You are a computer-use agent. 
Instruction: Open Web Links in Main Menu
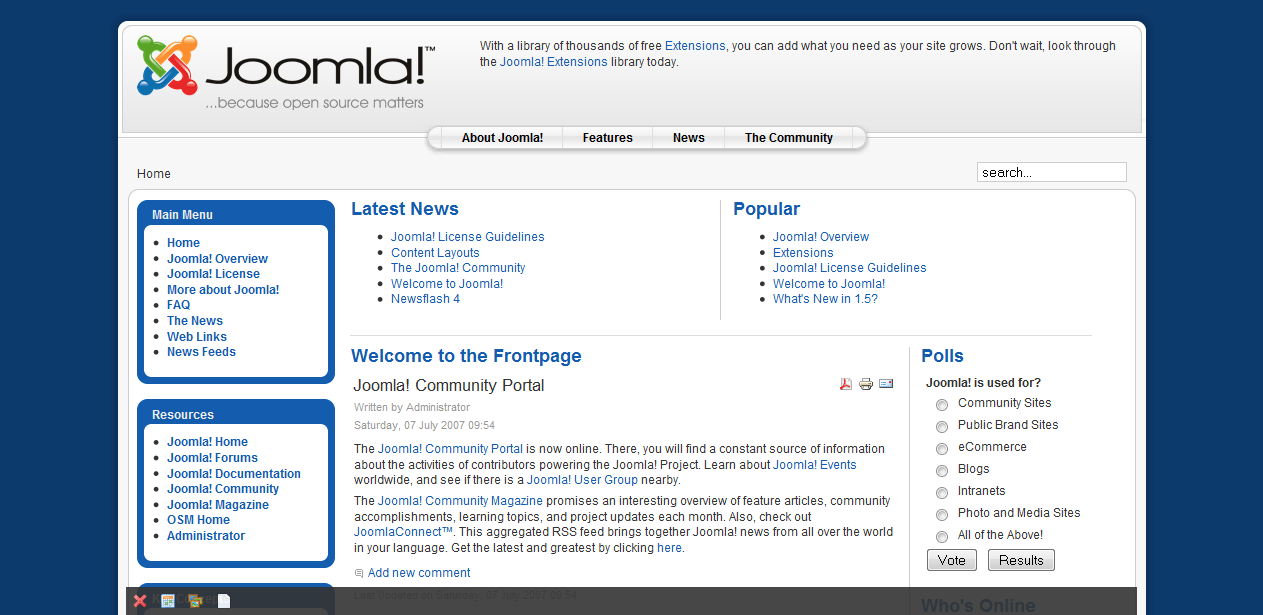(x=197, y=337)
